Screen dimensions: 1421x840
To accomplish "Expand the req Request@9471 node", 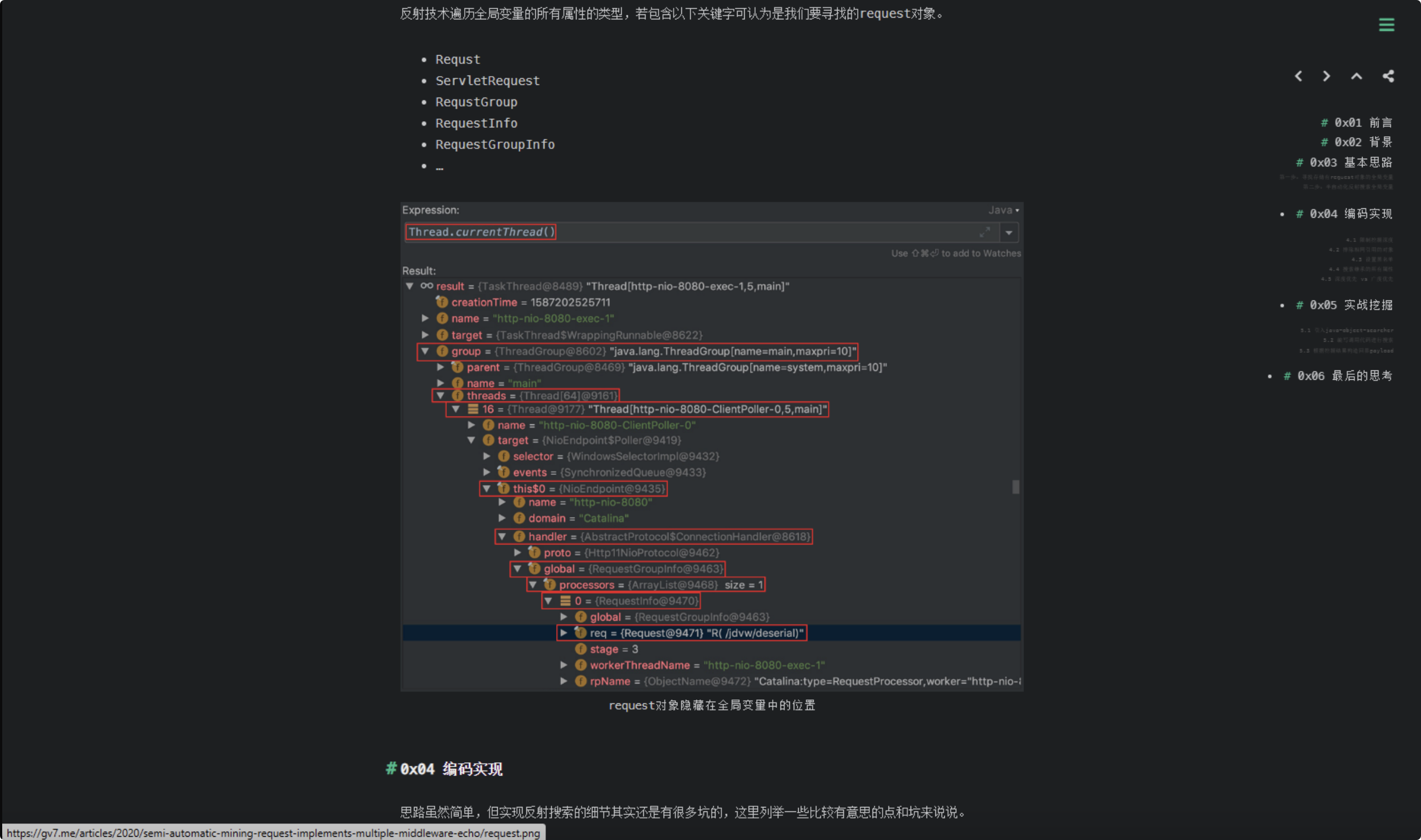I will tap(563, 632).
